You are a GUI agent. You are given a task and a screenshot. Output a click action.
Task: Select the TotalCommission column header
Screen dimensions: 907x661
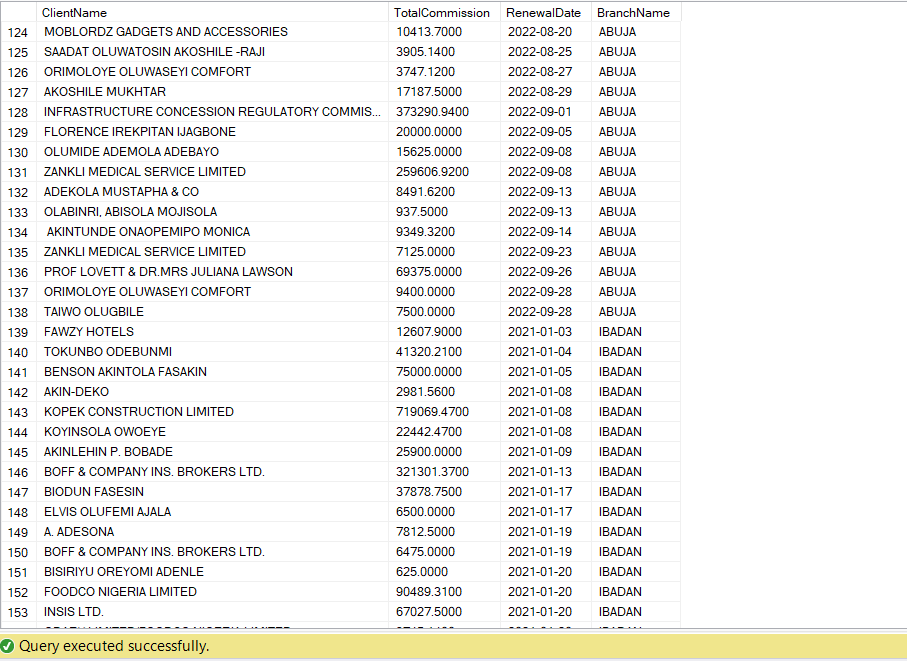click(444, 12)
